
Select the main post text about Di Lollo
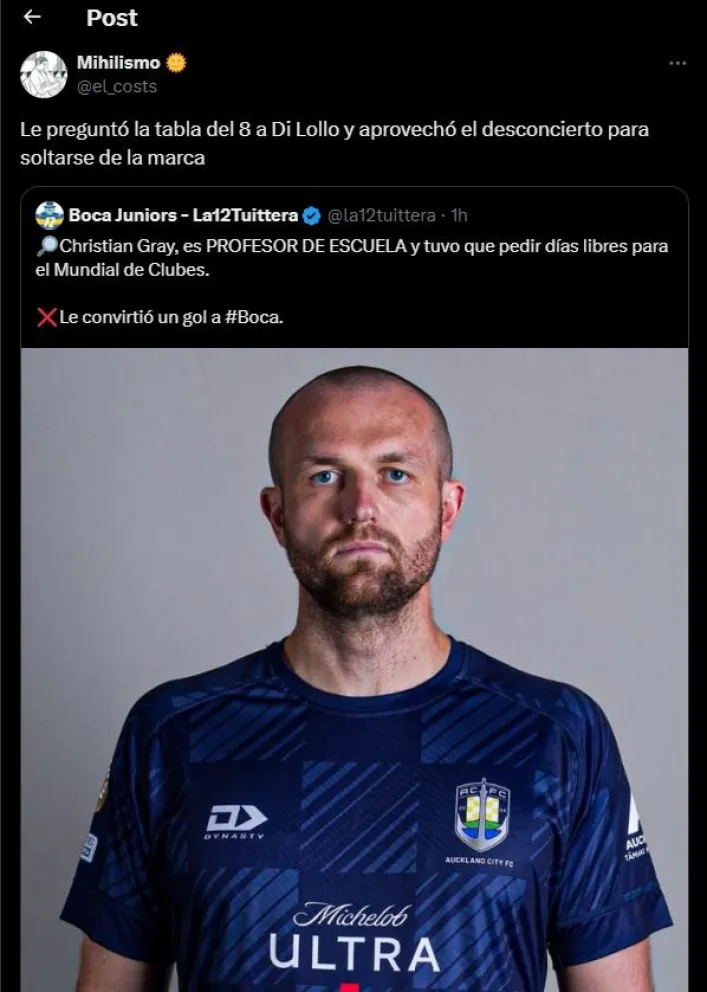335,143
